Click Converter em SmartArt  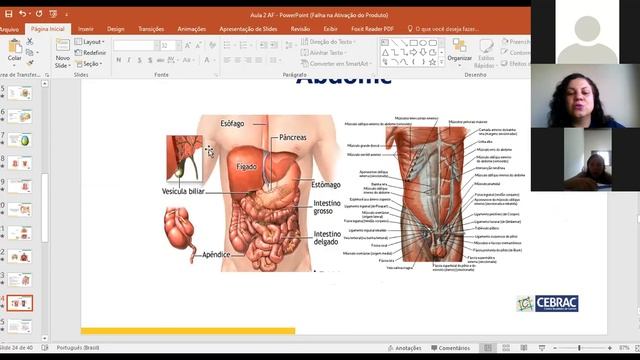pos(336,64)
